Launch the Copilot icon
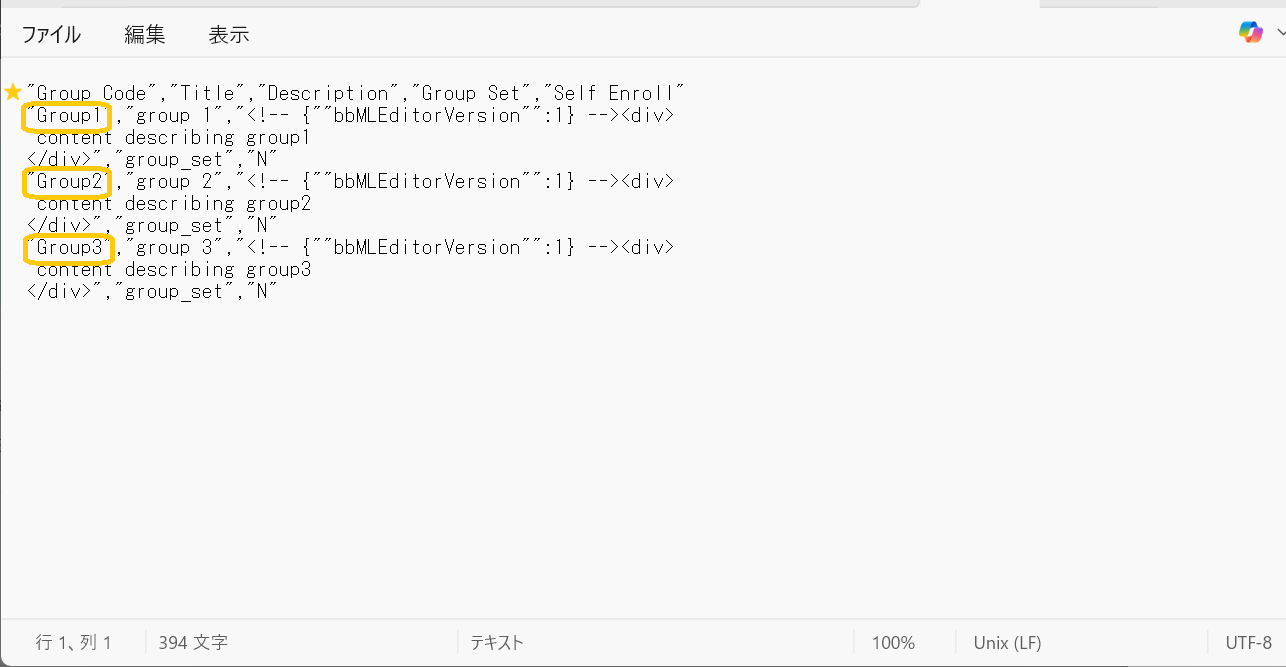Viewport: 1286px width, 667px height. tap(1250, 32)
